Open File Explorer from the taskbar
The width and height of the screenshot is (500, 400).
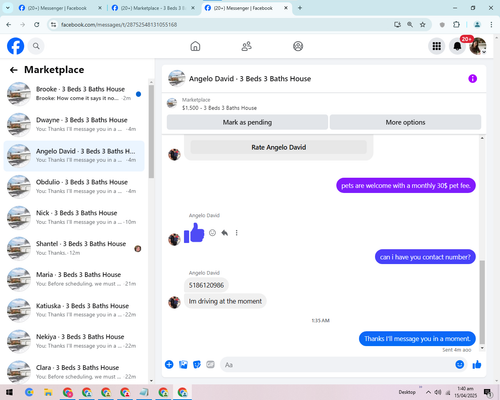point(48,392)
